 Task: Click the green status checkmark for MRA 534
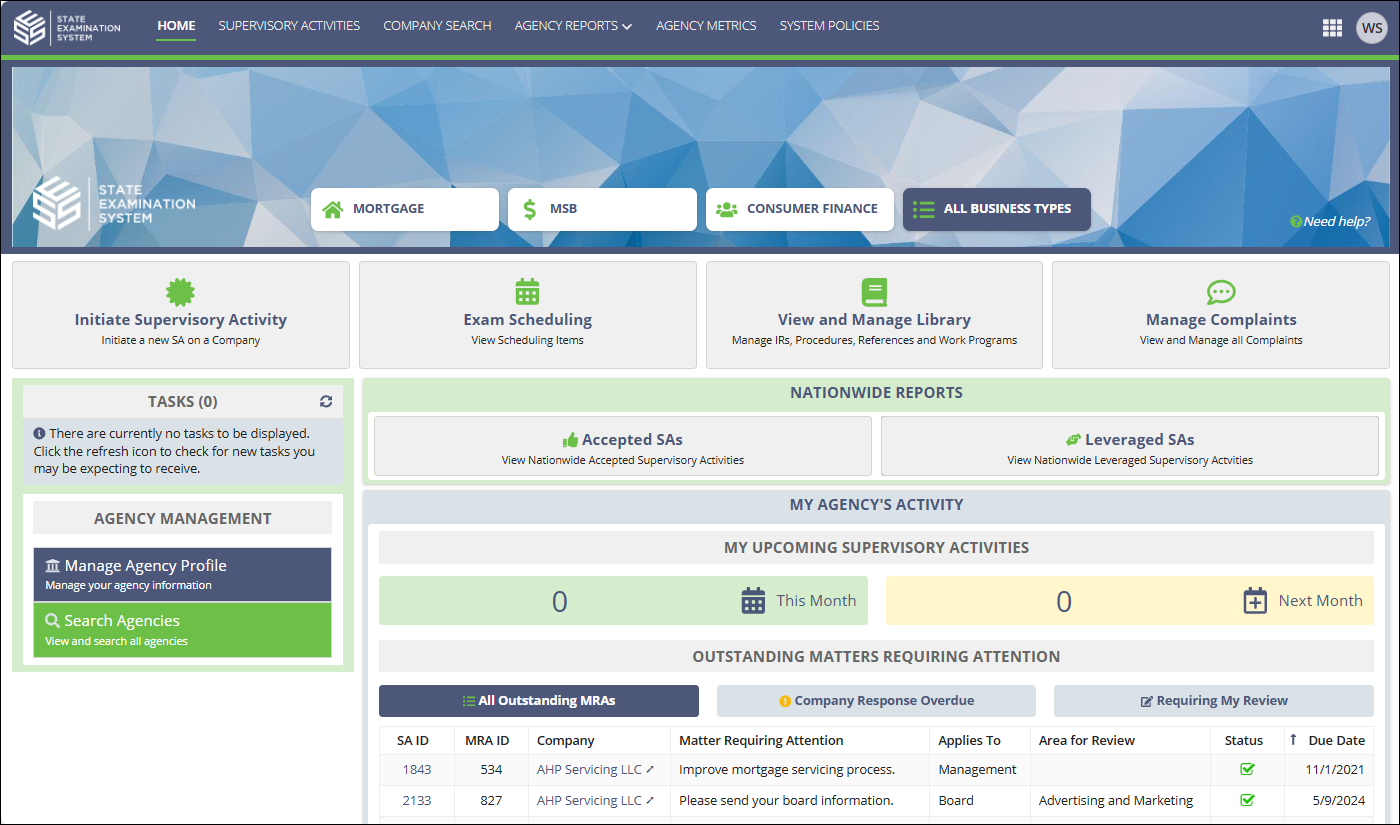coord(1247,769)
